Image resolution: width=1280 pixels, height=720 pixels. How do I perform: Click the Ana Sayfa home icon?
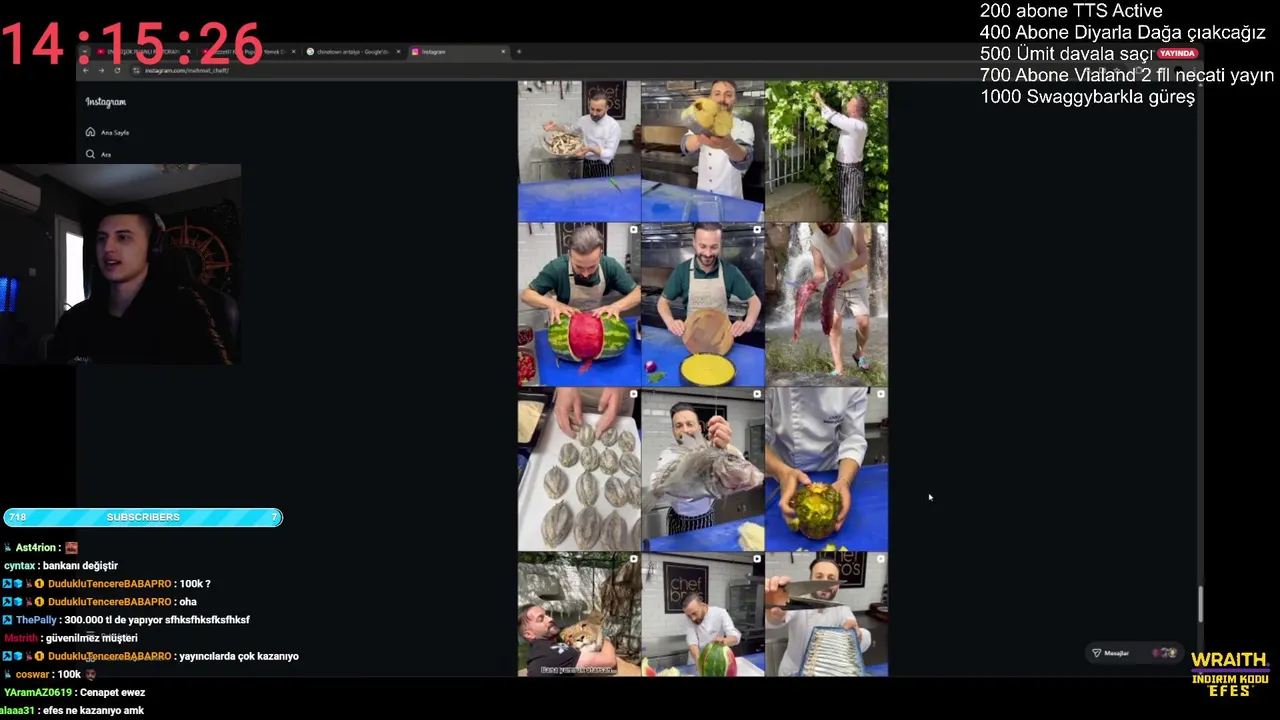click(90, 132)
